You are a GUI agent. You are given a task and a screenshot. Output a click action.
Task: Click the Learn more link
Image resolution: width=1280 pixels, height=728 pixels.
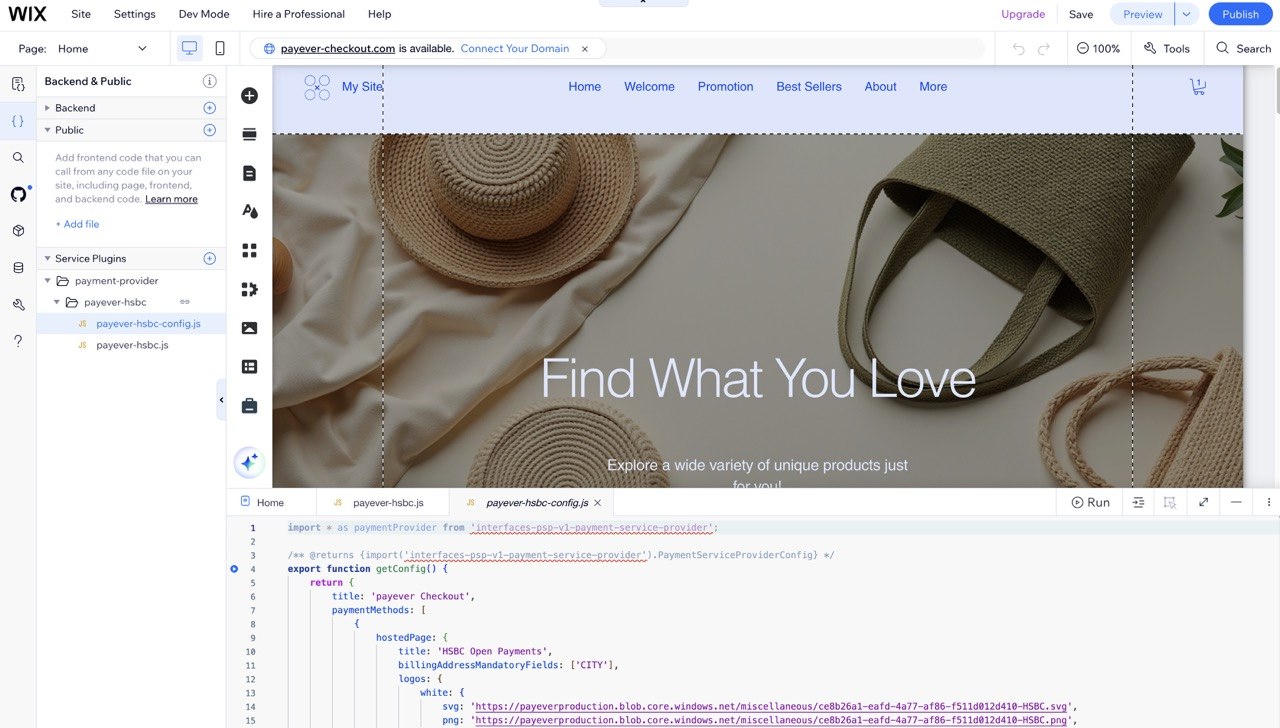171,199
